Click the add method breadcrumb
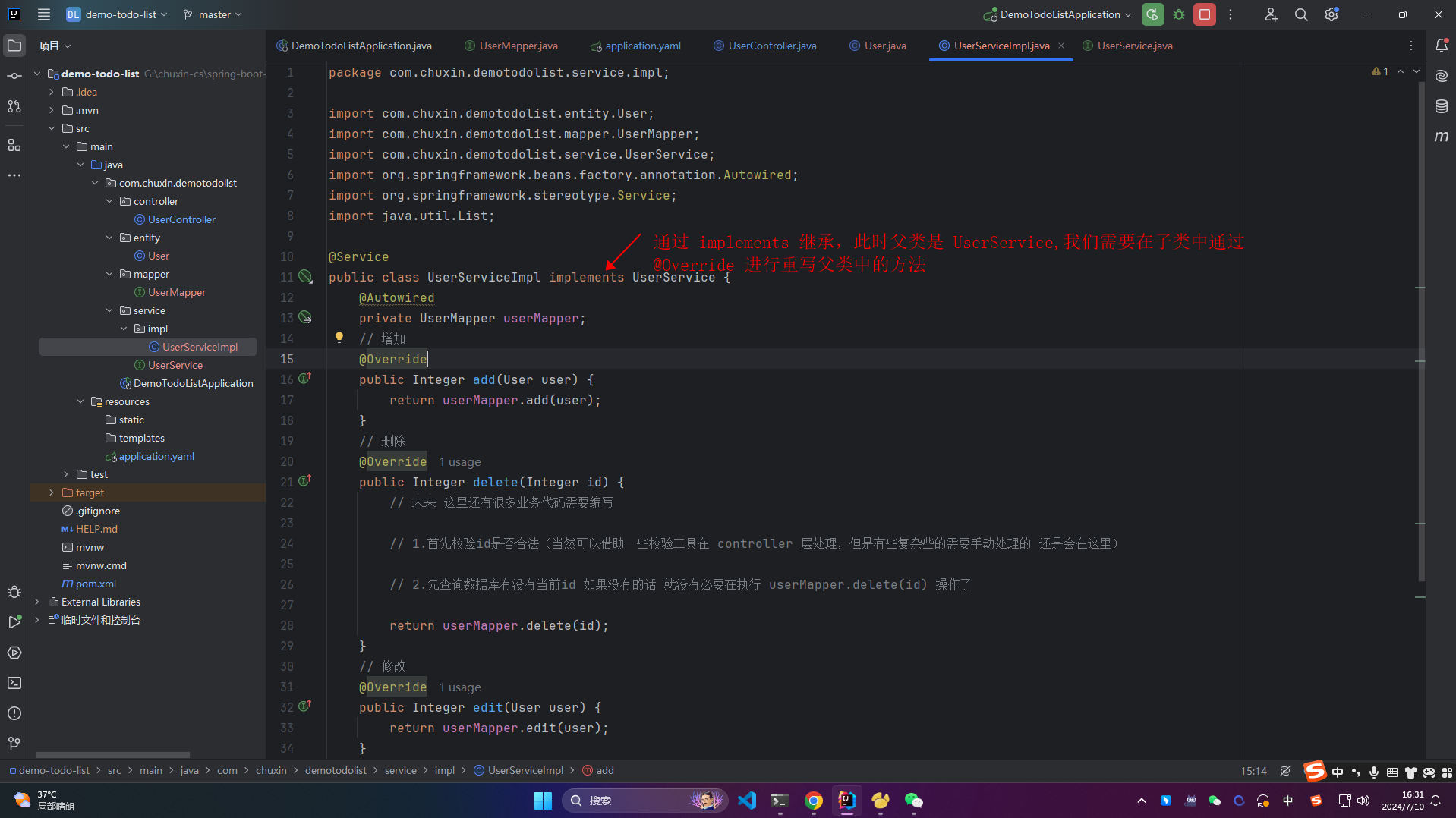Screen dimensions: 1456x818 598,770
